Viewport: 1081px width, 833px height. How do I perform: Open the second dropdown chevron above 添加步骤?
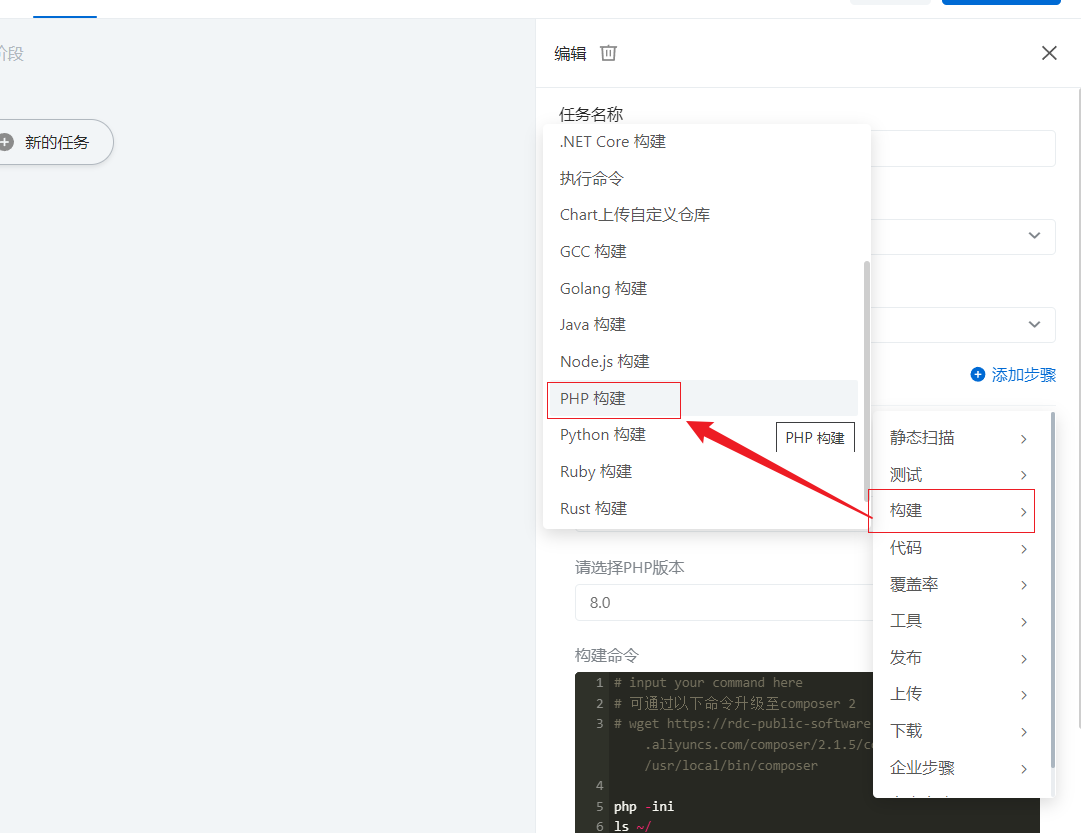(1034, 324)
